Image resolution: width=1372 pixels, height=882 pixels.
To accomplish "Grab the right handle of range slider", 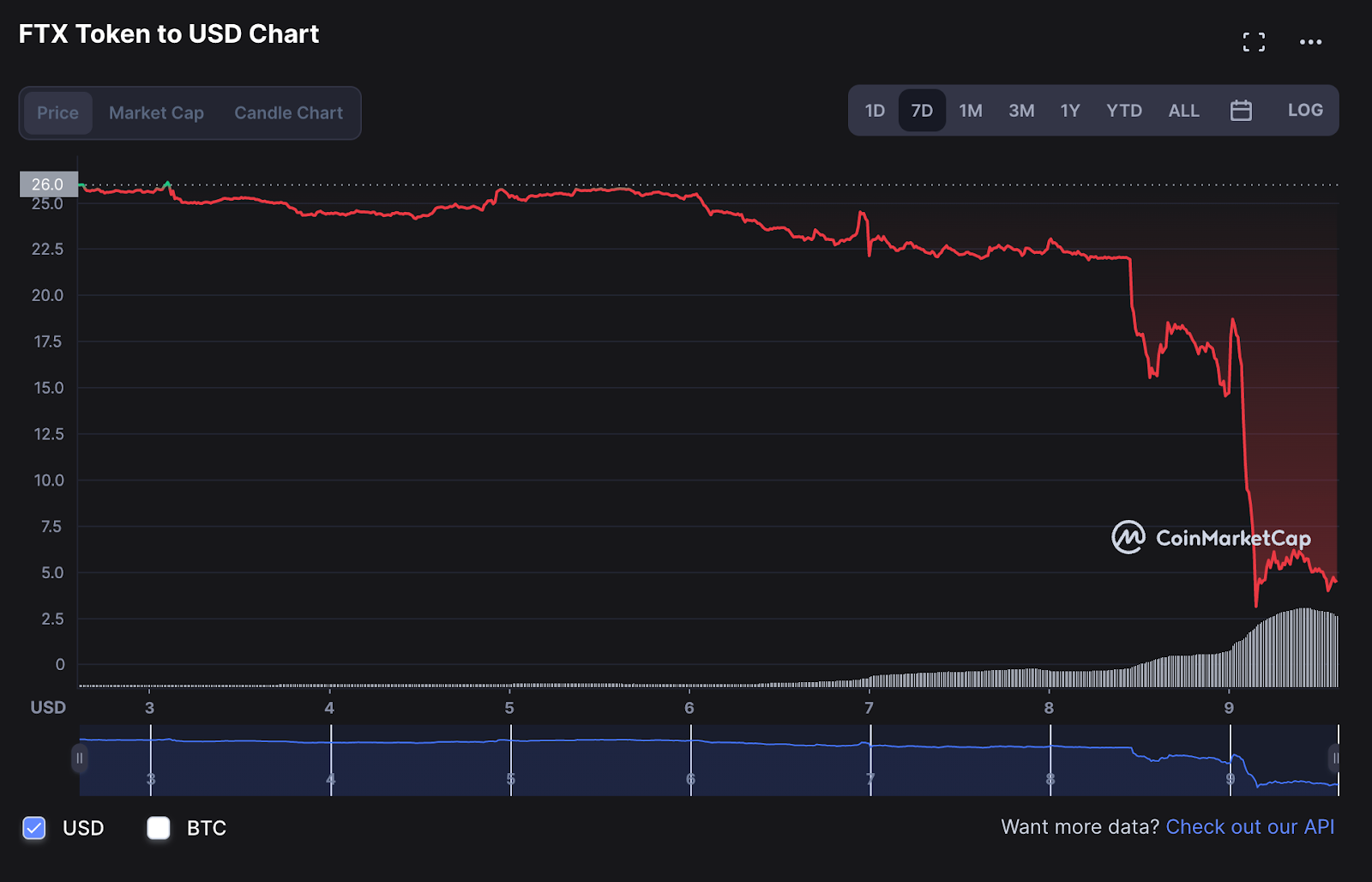I will [x=1334, y=758].
